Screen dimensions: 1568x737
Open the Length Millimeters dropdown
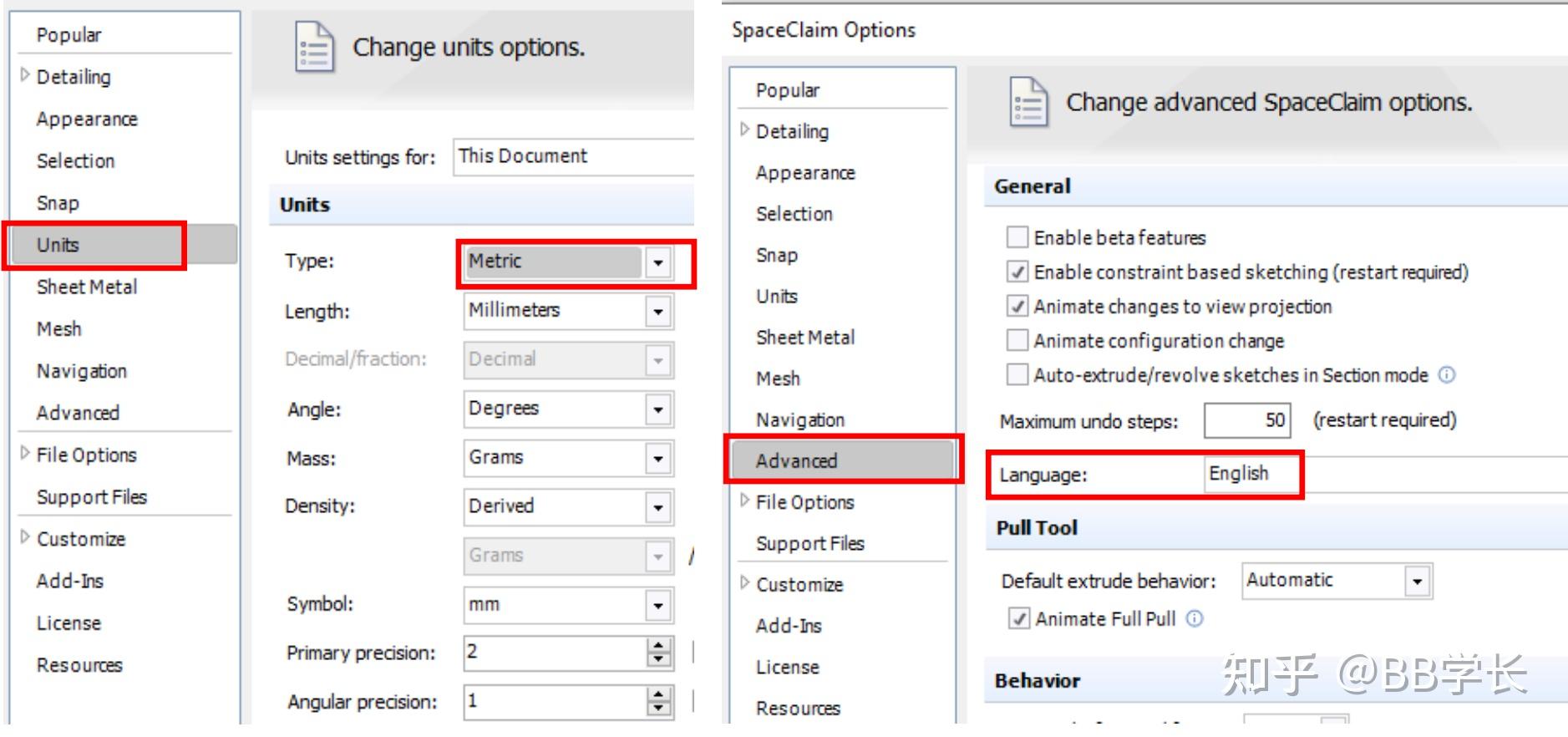pyautogui.click(x=658, y=312)
